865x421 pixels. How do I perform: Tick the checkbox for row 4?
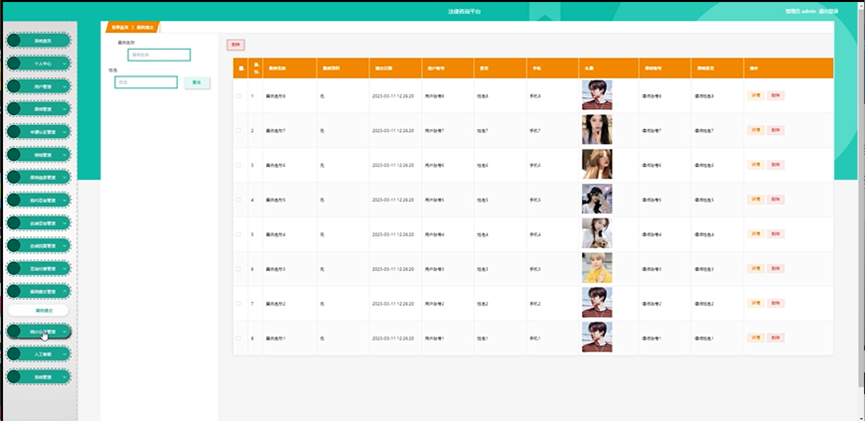point(238,200)
